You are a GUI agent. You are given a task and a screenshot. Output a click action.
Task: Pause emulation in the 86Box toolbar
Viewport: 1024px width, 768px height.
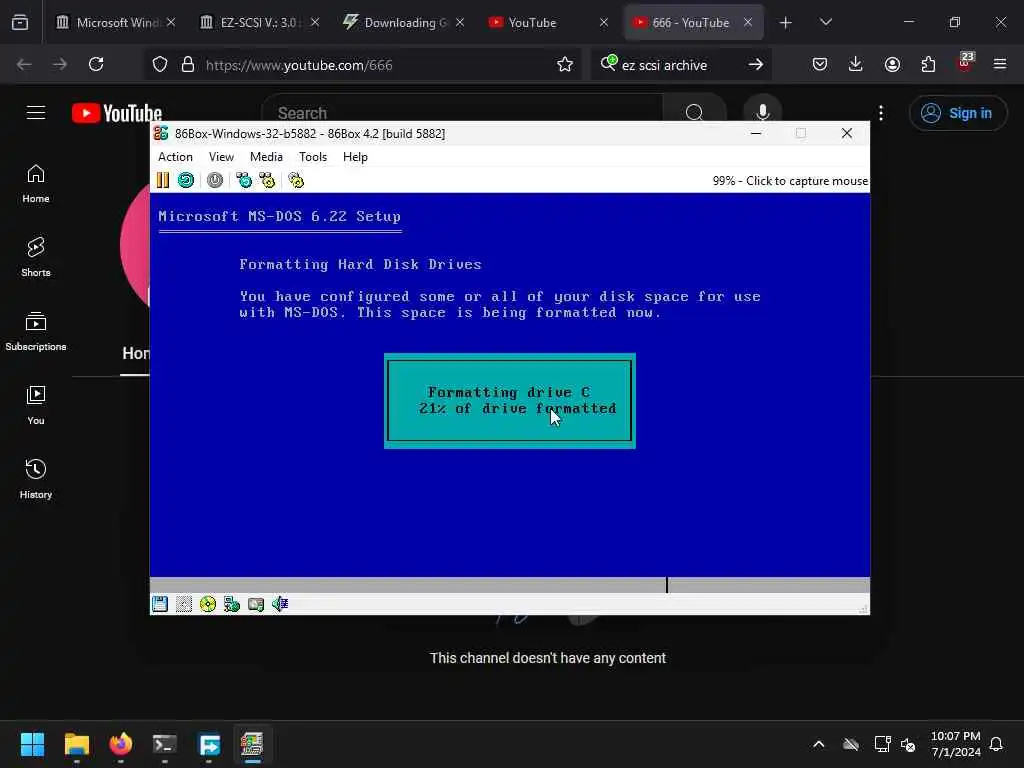(x=163, y=180)
